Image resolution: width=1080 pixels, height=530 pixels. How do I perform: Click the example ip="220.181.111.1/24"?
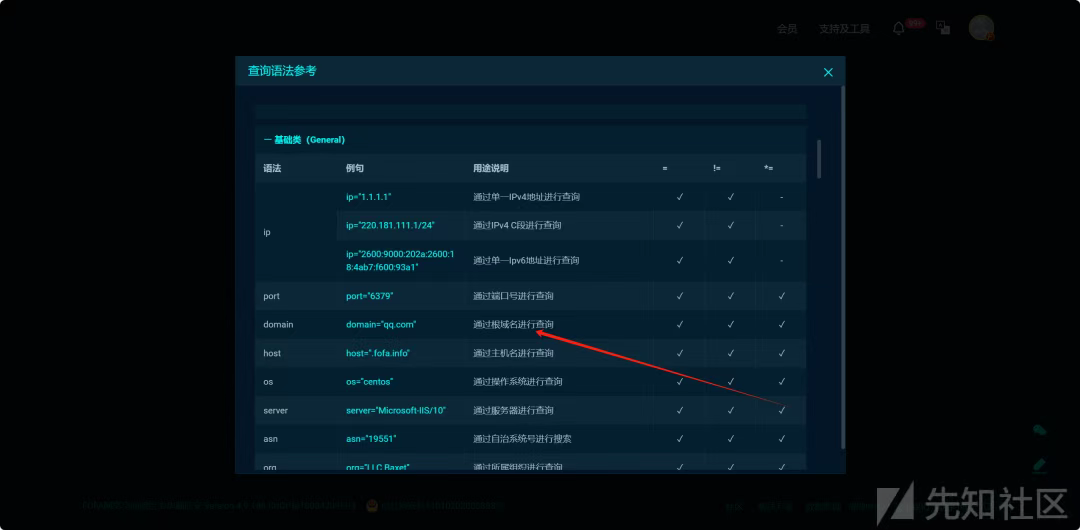click(390, 225)
